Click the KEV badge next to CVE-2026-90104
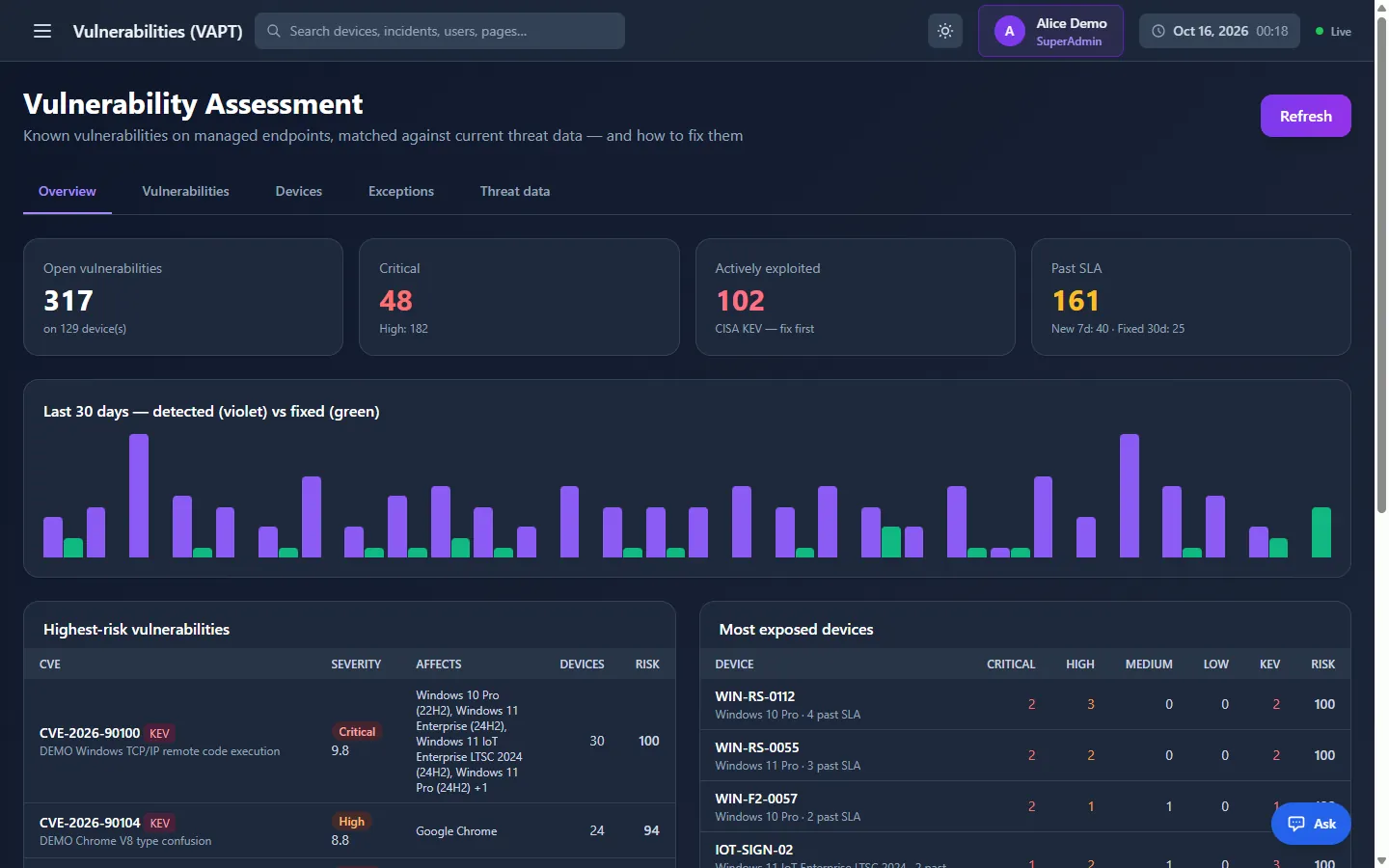The width and height of the screenshot is (1389, 868). 160,824
